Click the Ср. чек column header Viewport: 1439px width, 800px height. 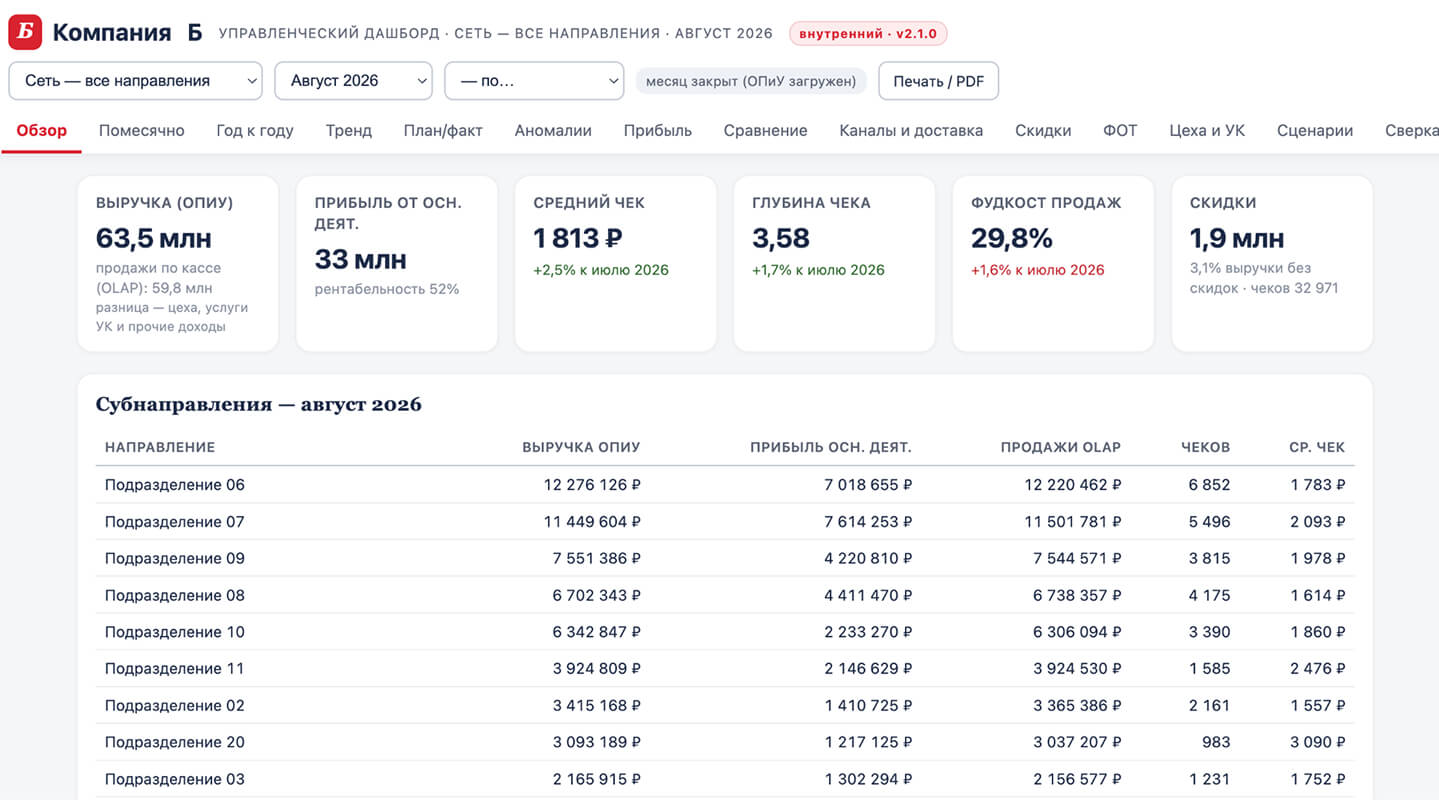pyautogui.click(x=1317, y=447)
